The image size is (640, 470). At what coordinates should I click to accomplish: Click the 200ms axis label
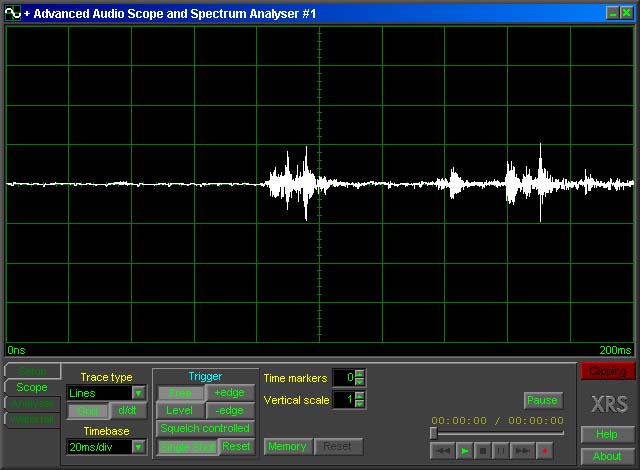coord(615,350)
